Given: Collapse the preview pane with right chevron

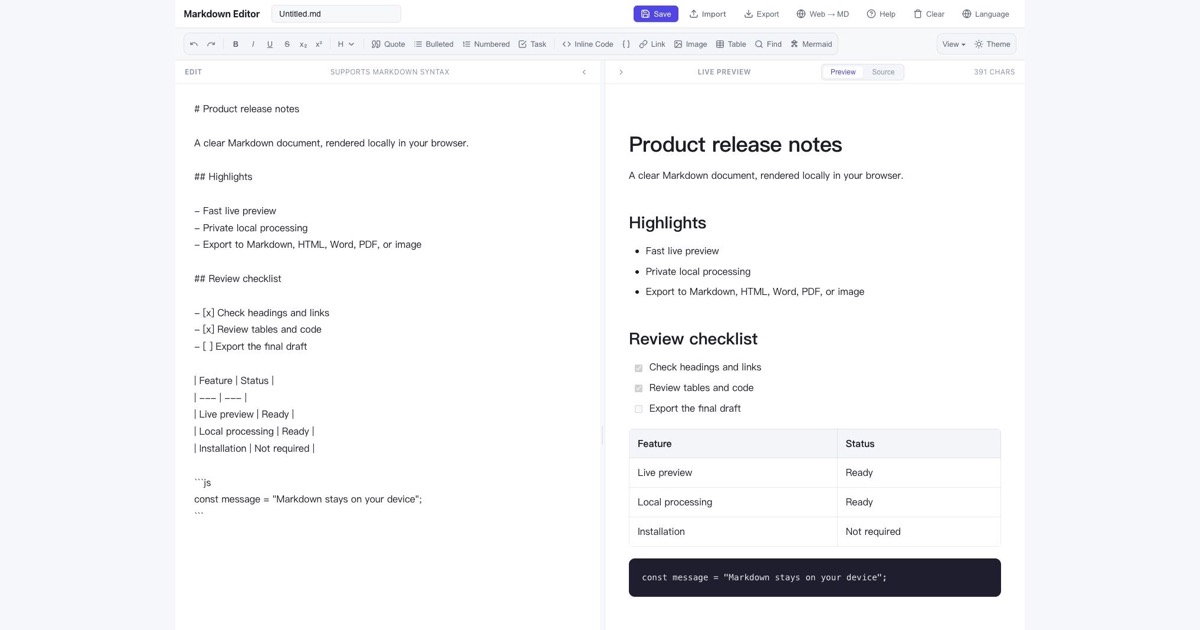Looking at the screenshot, I should click(621, 72).
